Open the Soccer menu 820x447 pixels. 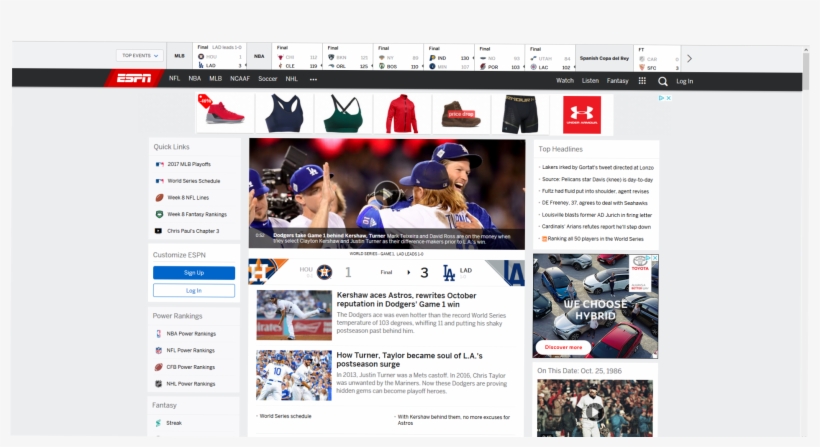coord(267,79)
